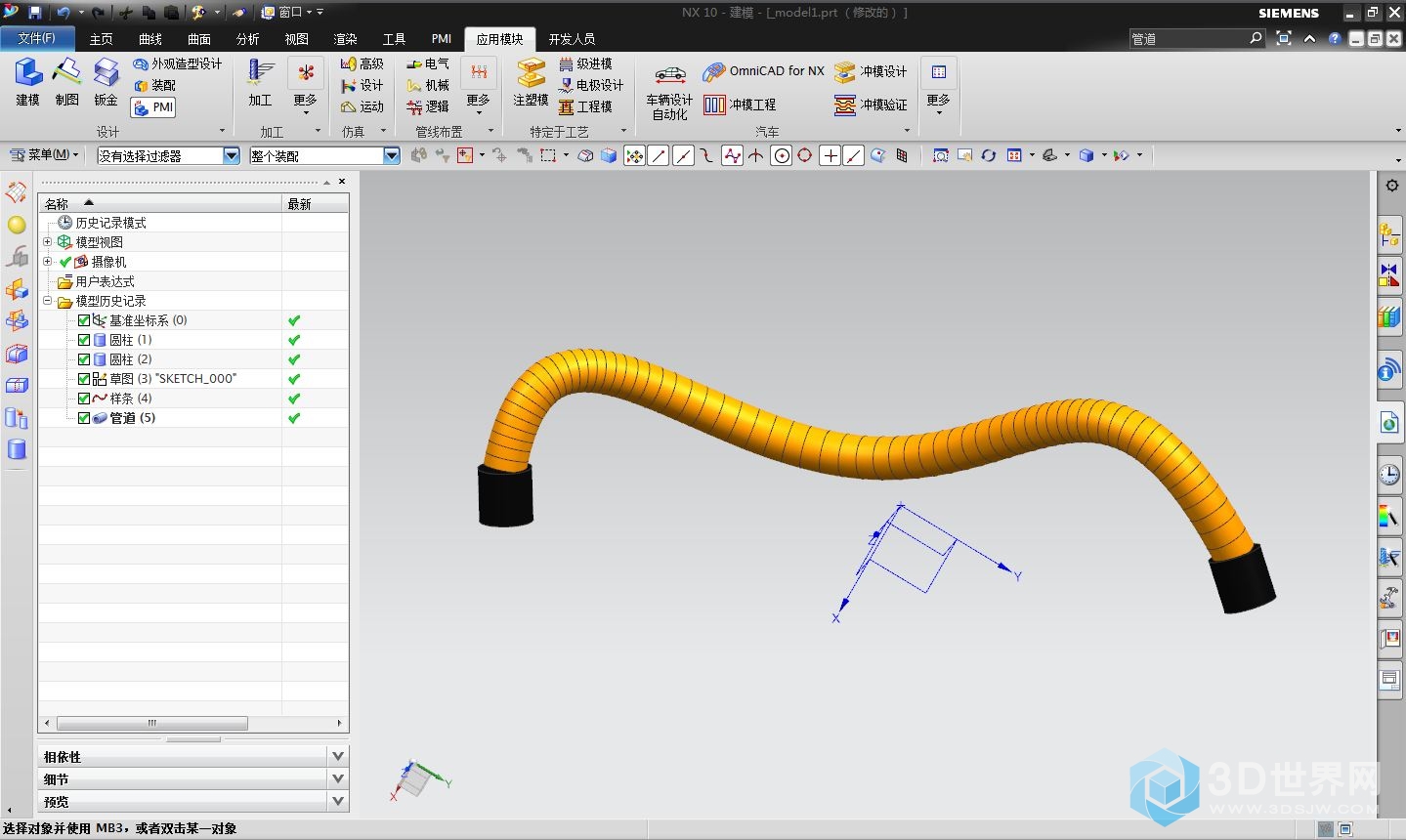Open the 窗口 switcher in title bar
1406x840 pixels.
point(287,13)
